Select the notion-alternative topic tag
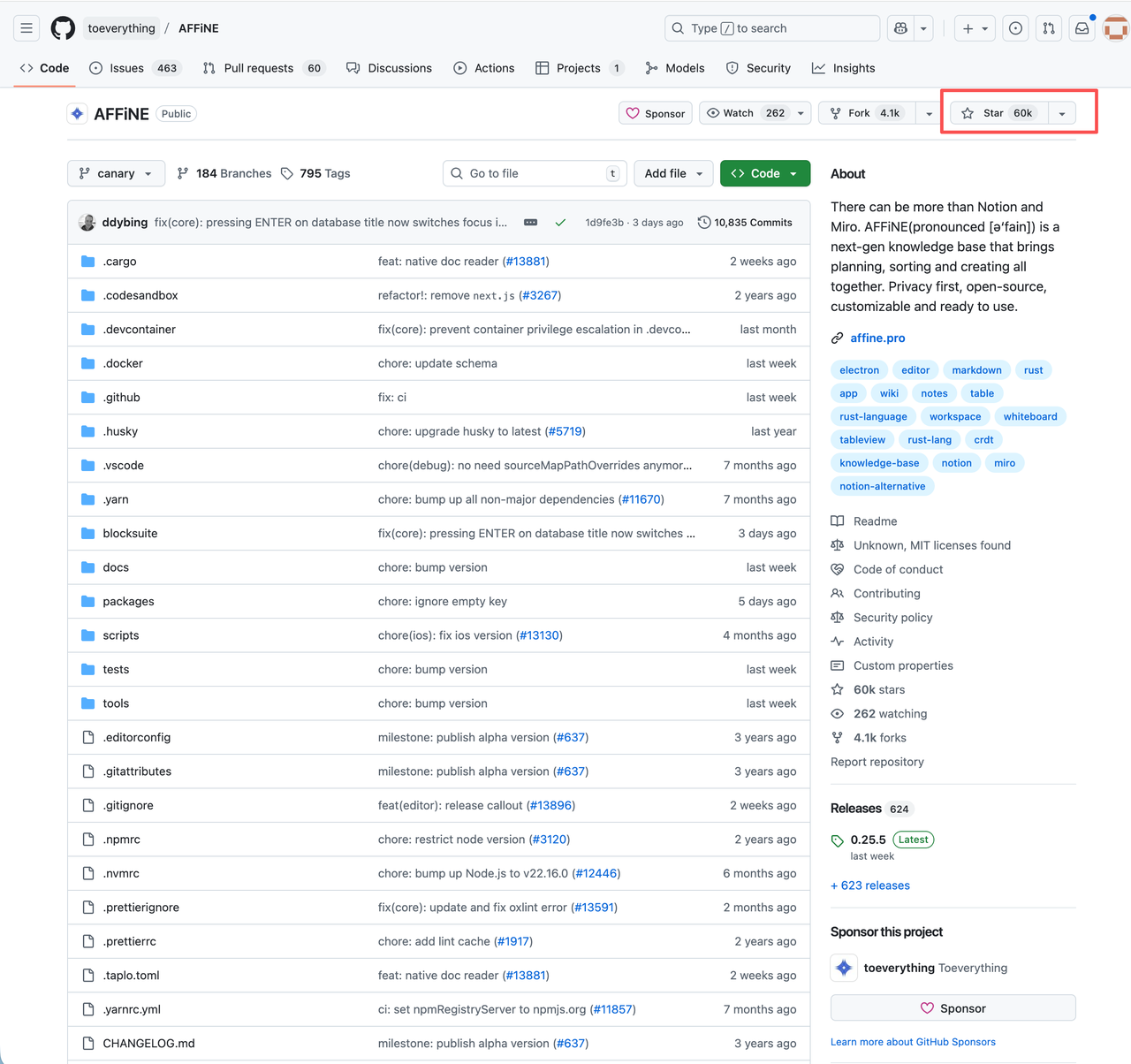This screenshot has height=1064, width=1131. (x=883, y=486)
